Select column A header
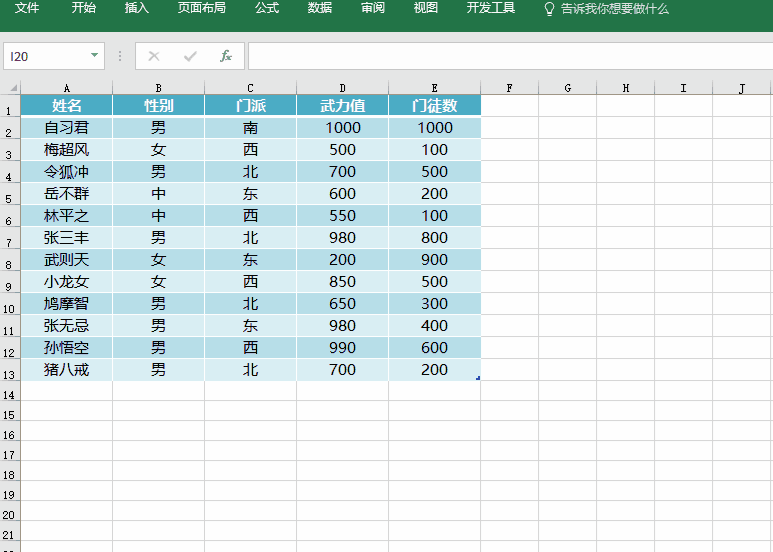This screenshot has height=552, width=773. pos(67,88)
